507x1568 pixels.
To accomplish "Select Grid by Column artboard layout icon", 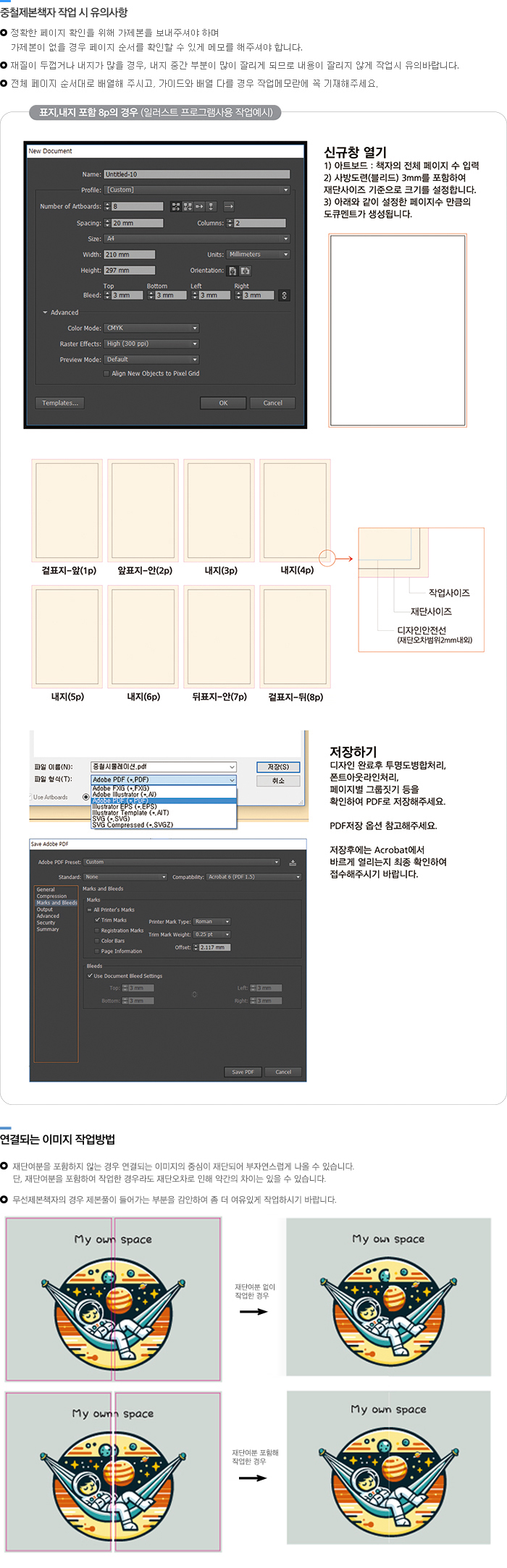I will 188,206.
